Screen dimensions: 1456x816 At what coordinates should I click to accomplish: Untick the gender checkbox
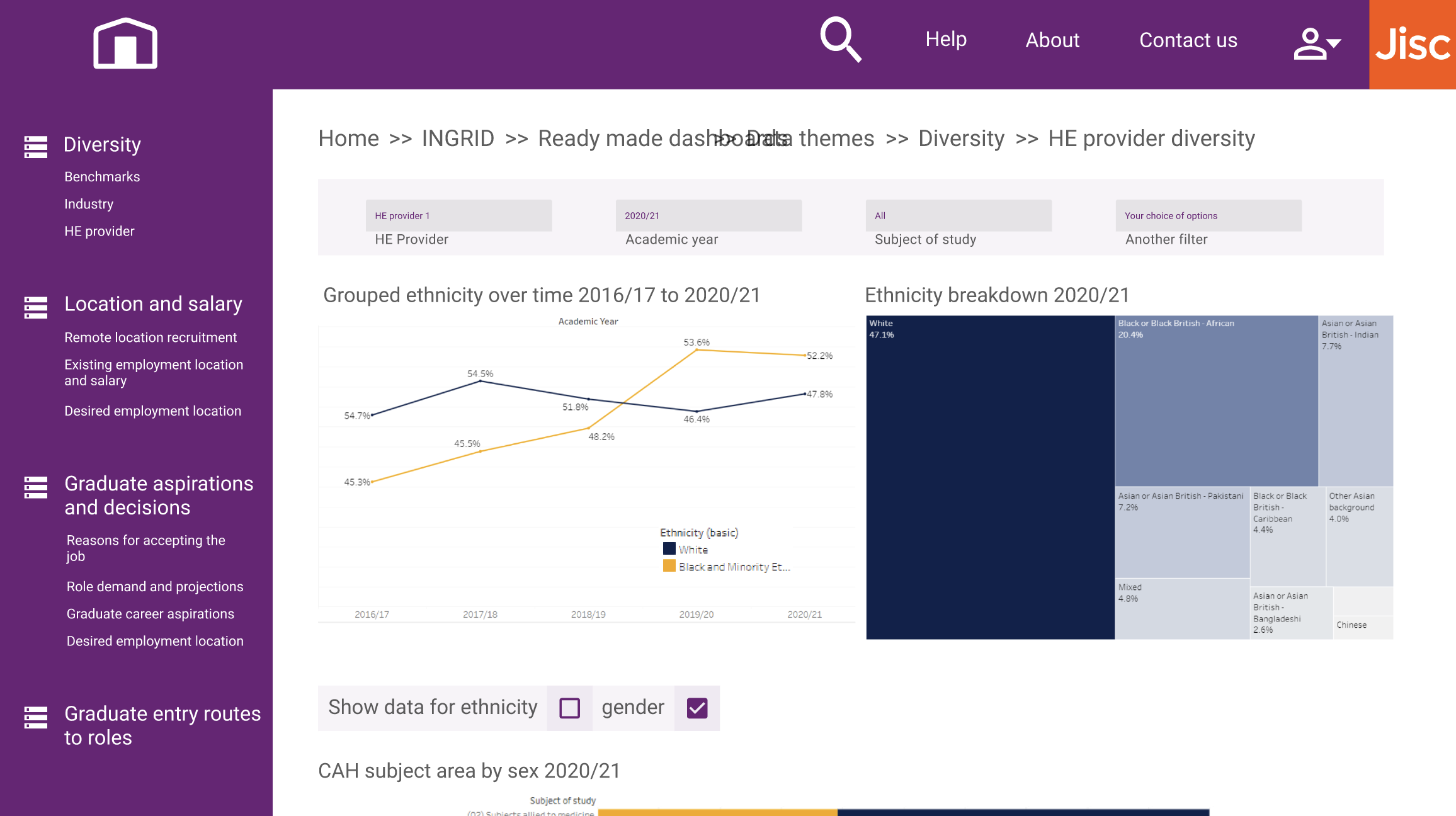pyautogui.click(x=697, y=708)
